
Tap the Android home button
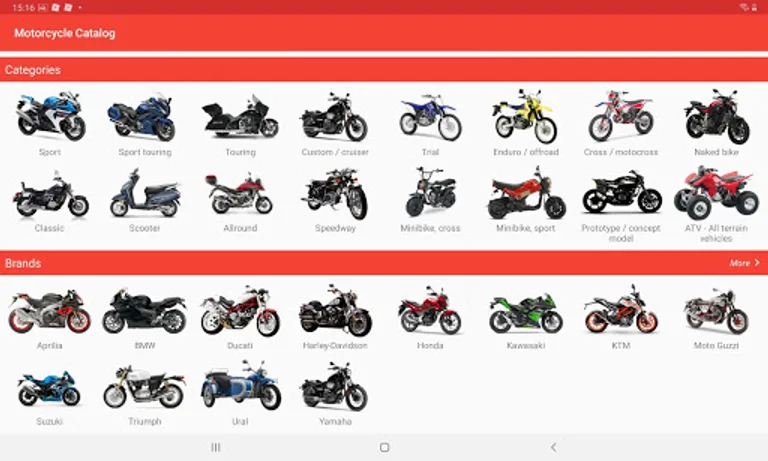[384, 447]
